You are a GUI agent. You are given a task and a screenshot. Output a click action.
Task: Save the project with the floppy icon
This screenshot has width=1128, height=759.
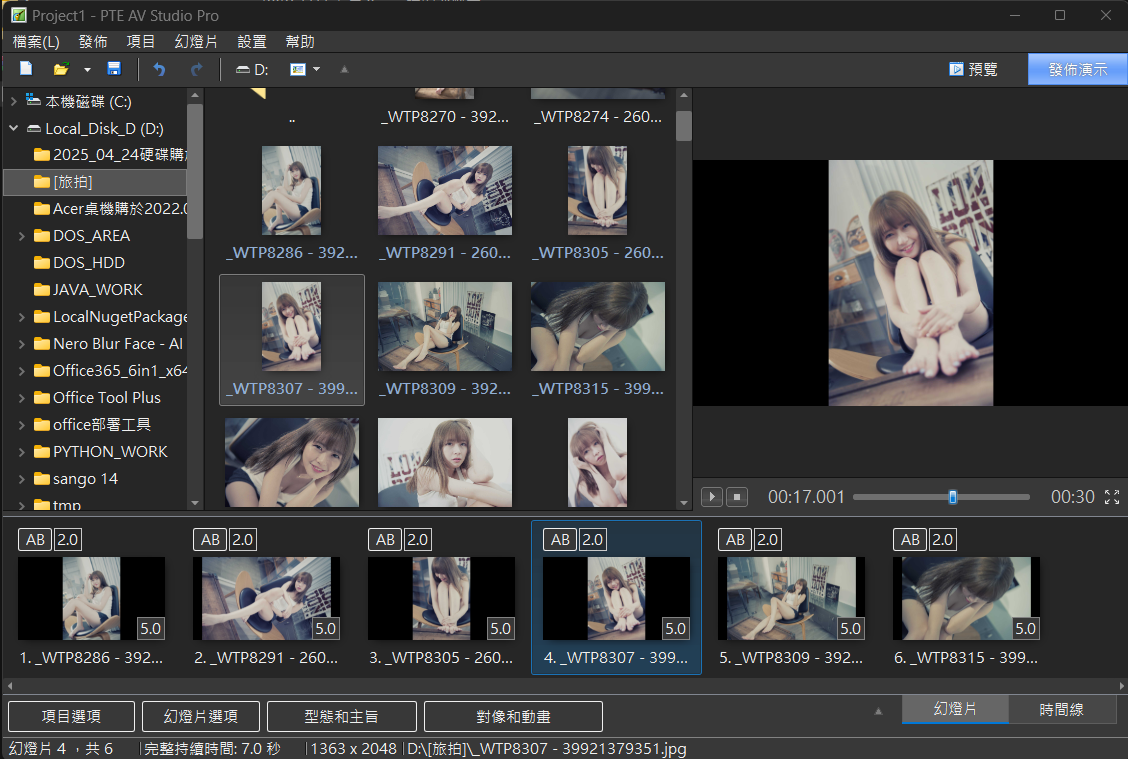tap(114, 69)
